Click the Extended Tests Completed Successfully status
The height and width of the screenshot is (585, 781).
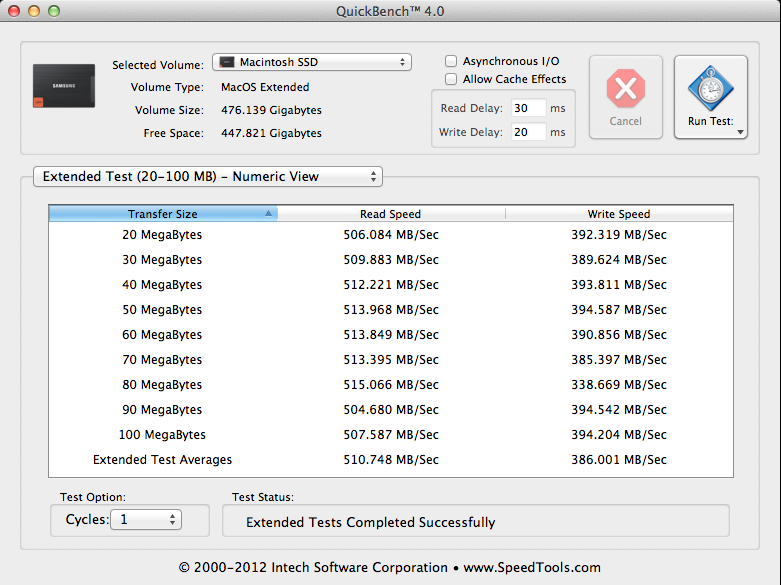[371, 522]
